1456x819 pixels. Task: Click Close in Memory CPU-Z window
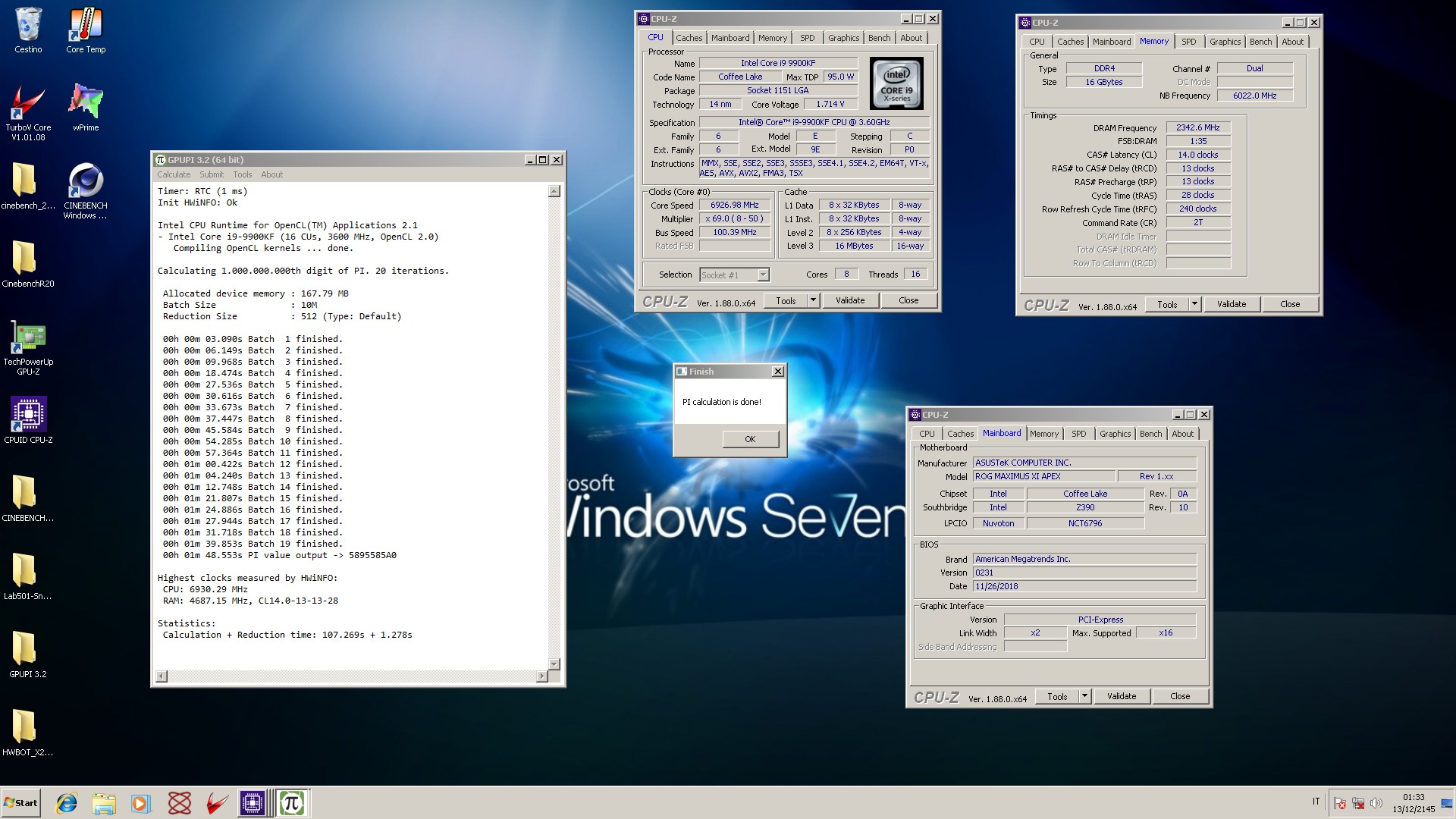(x=1290, y=304)
